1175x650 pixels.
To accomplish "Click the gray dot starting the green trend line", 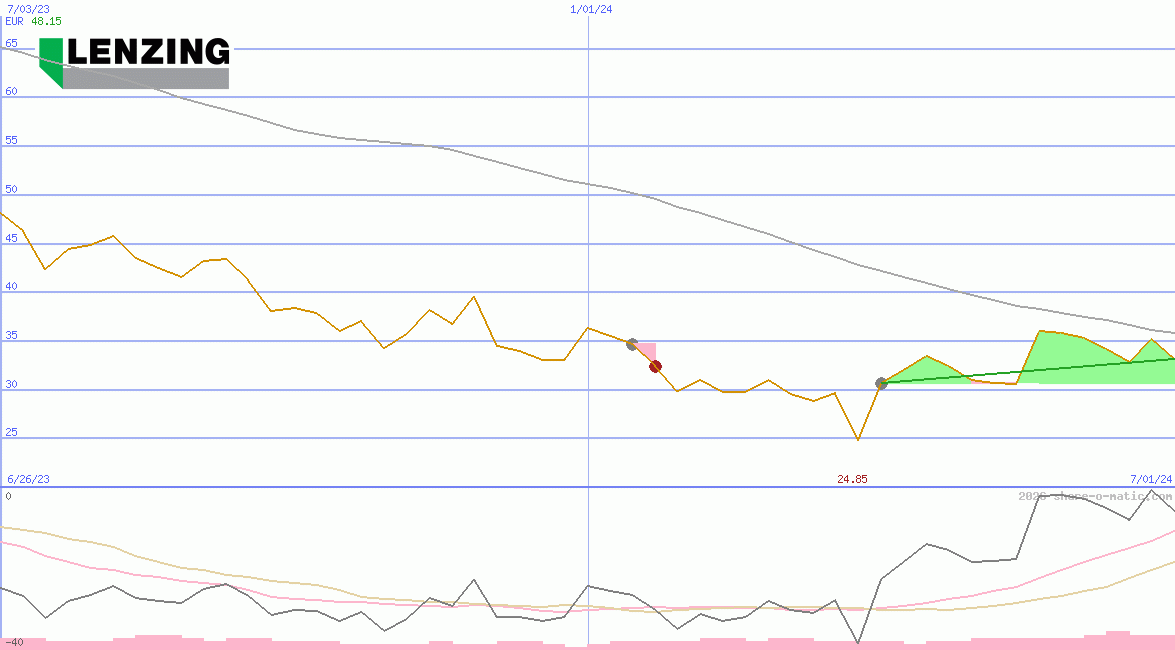I will click(x=881, y=383).
